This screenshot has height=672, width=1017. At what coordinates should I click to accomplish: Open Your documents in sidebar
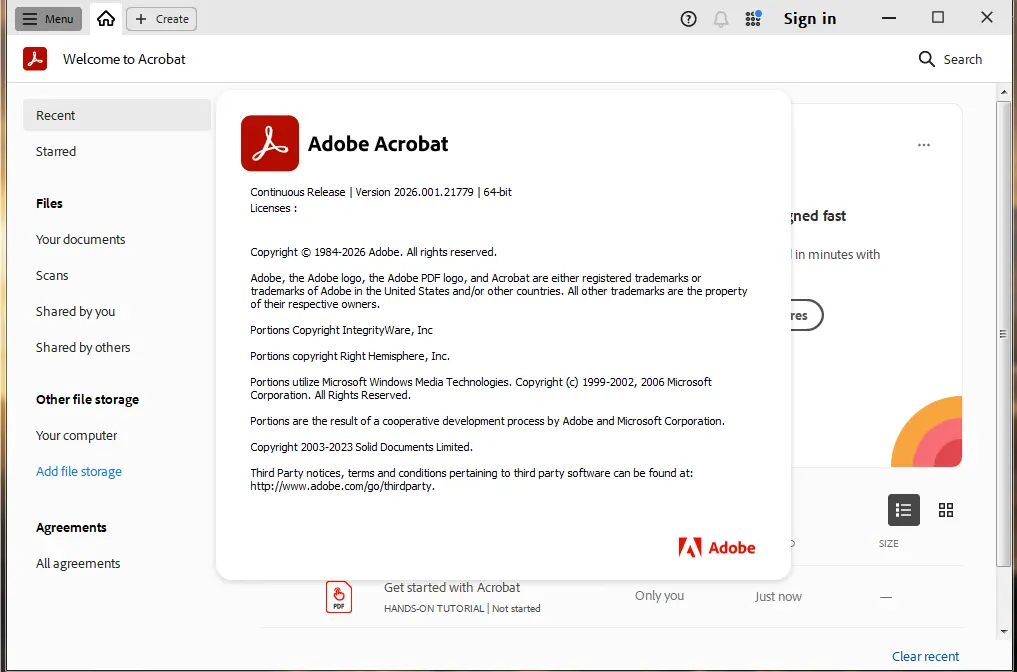click(x=80, y=239)
